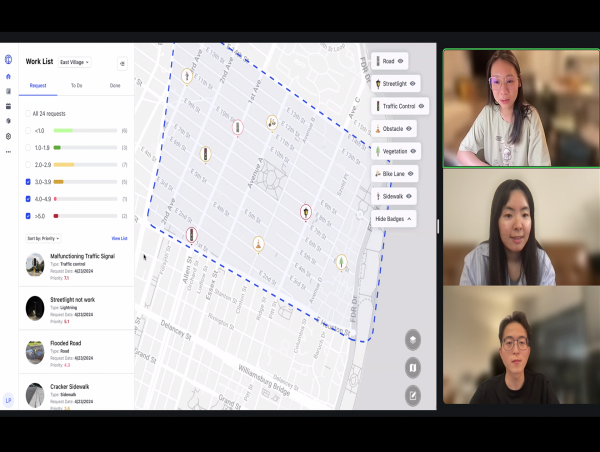
Task: Open the document list icon in sidebar
Action: [x=8, y=91]
